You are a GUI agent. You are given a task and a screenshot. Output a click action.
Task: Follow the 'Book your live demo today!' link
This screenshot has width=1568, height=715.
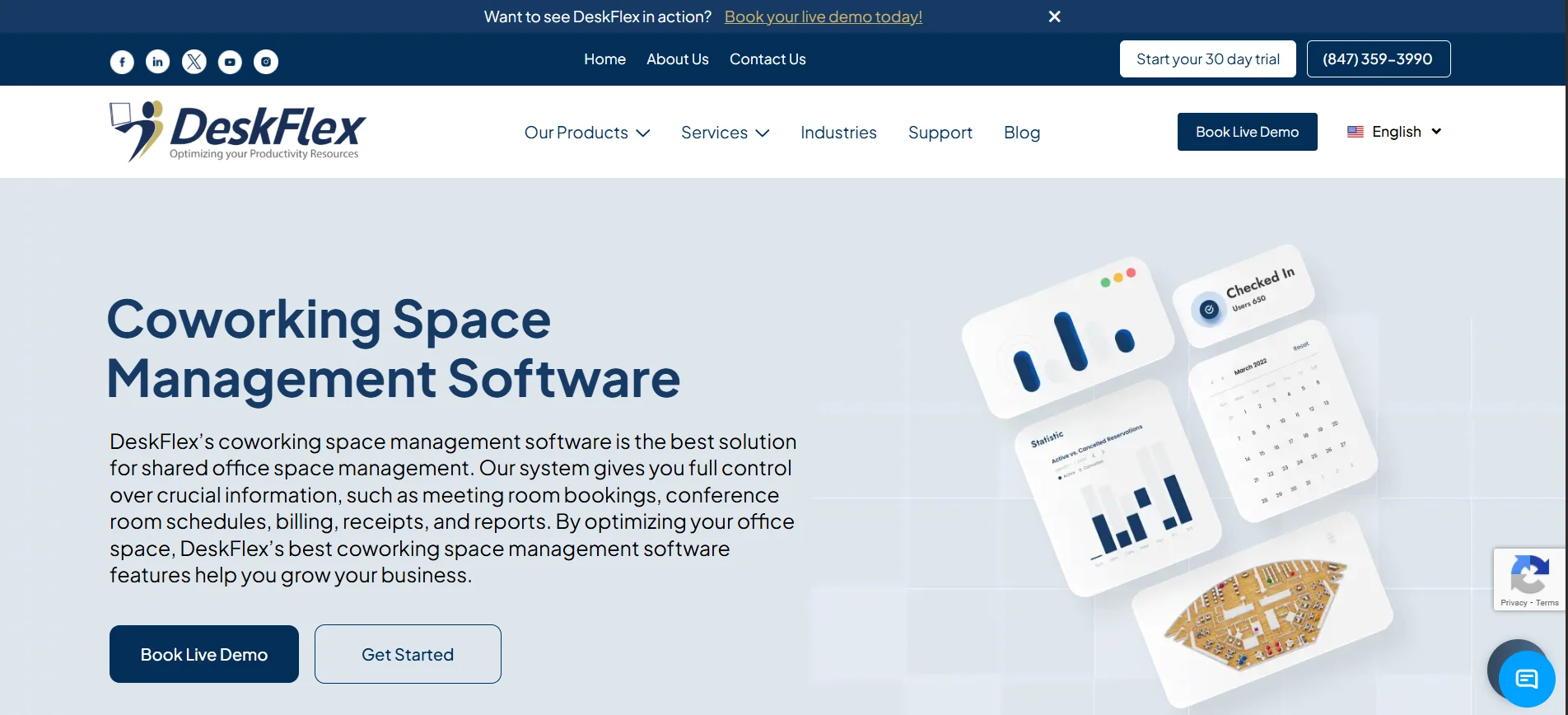[824, 16]
